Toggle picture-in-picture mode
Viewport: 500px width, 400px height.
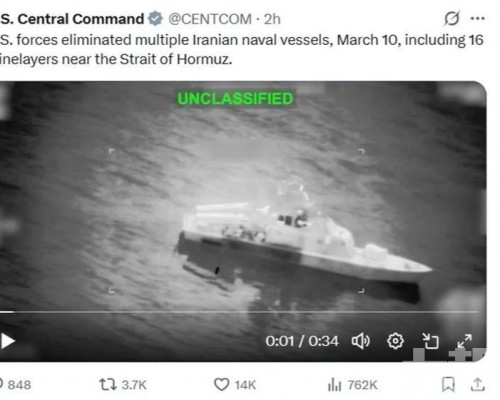[x=430, y=341]
